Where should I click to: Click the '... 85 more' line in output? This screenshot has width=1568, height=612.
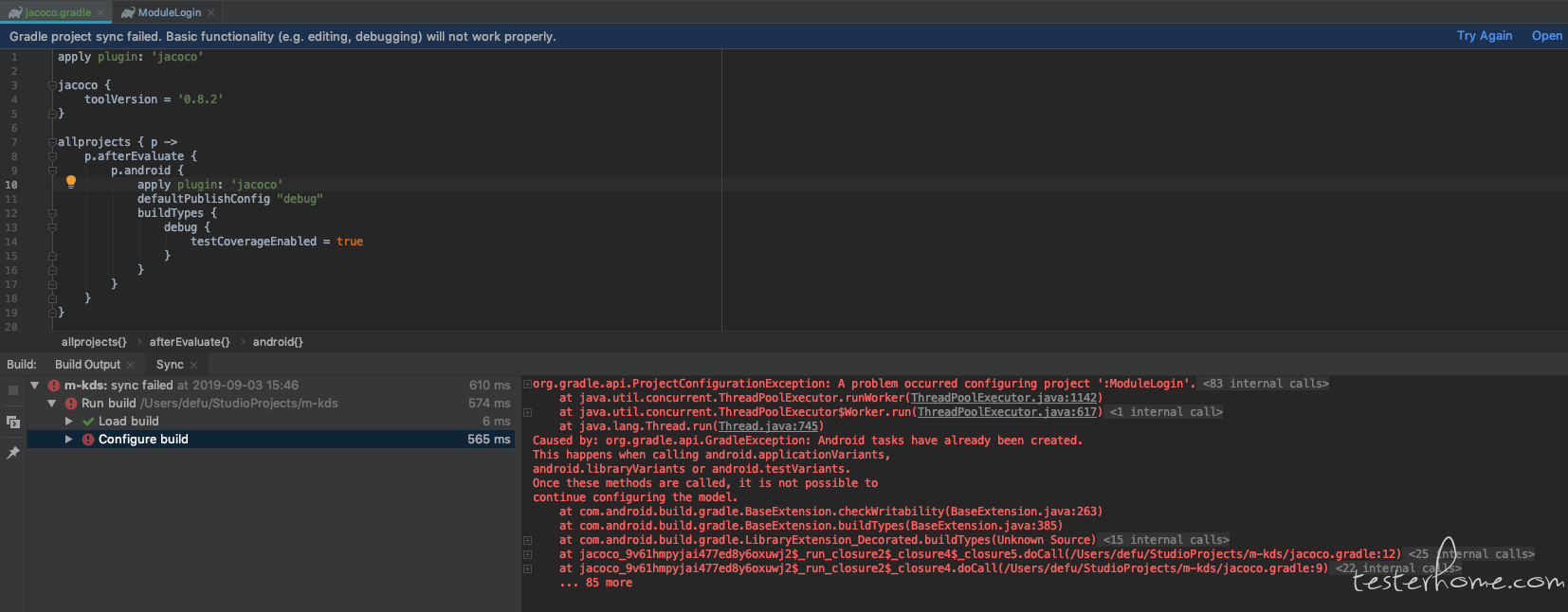[x=595, y=583]
